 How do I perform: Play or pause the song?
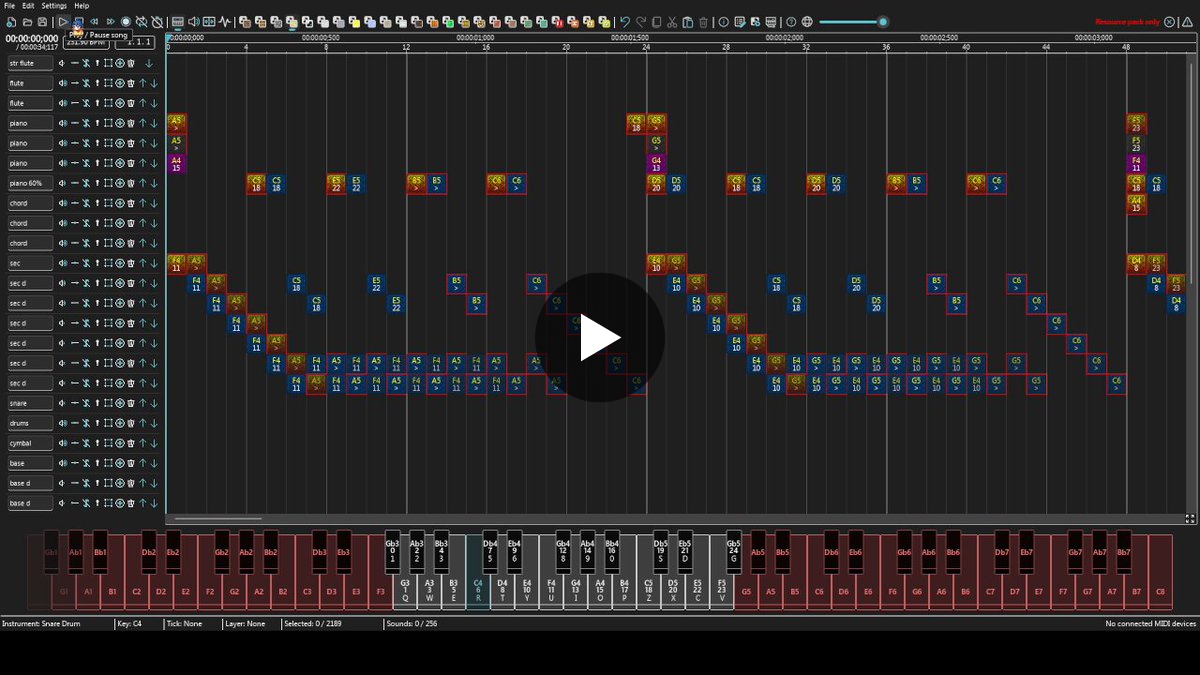[x=62, y=21]
